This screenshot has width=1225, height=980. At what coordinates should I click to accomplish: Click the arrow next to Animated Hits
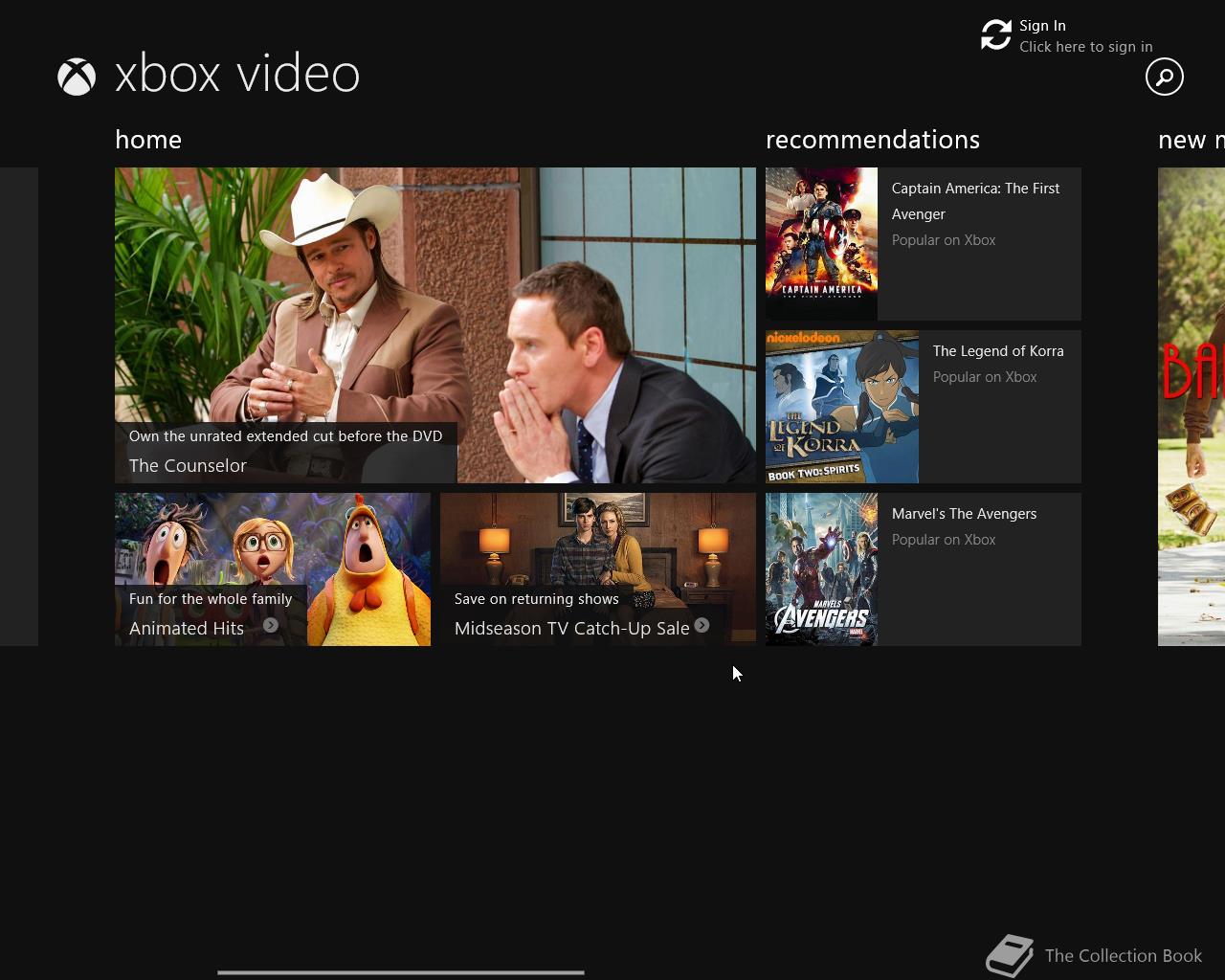tap(271, 625)
